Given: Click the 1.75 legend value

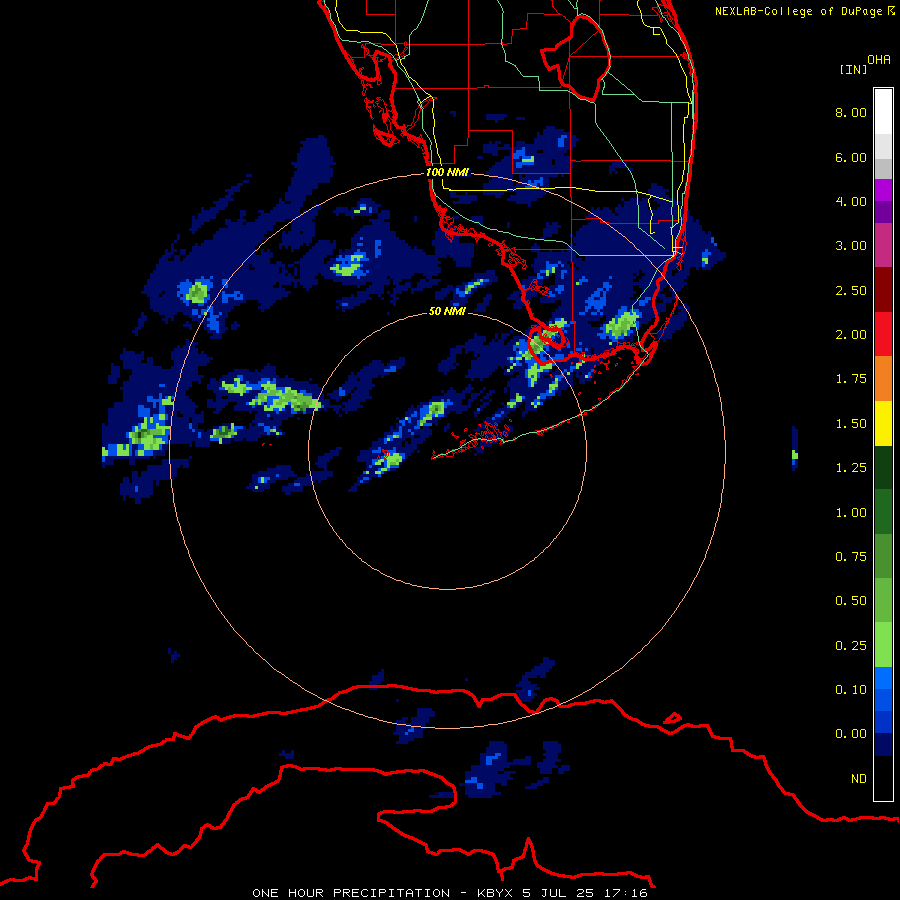Looking at the screenshot, I should pos(851,379).
